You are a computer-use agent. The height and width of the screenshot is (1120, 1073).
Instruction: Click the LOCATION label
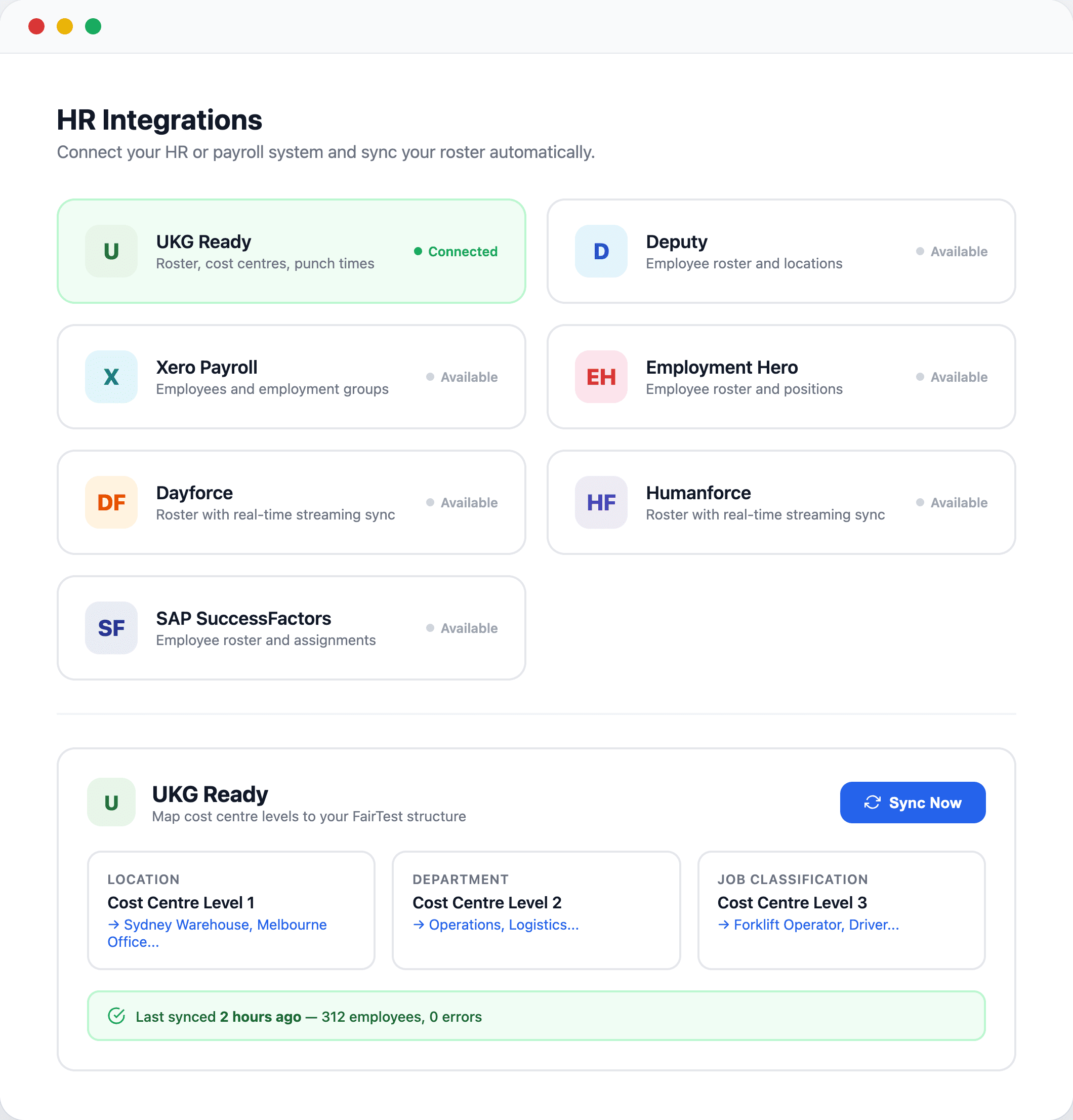pyautogui.click(x=143, y=879)
